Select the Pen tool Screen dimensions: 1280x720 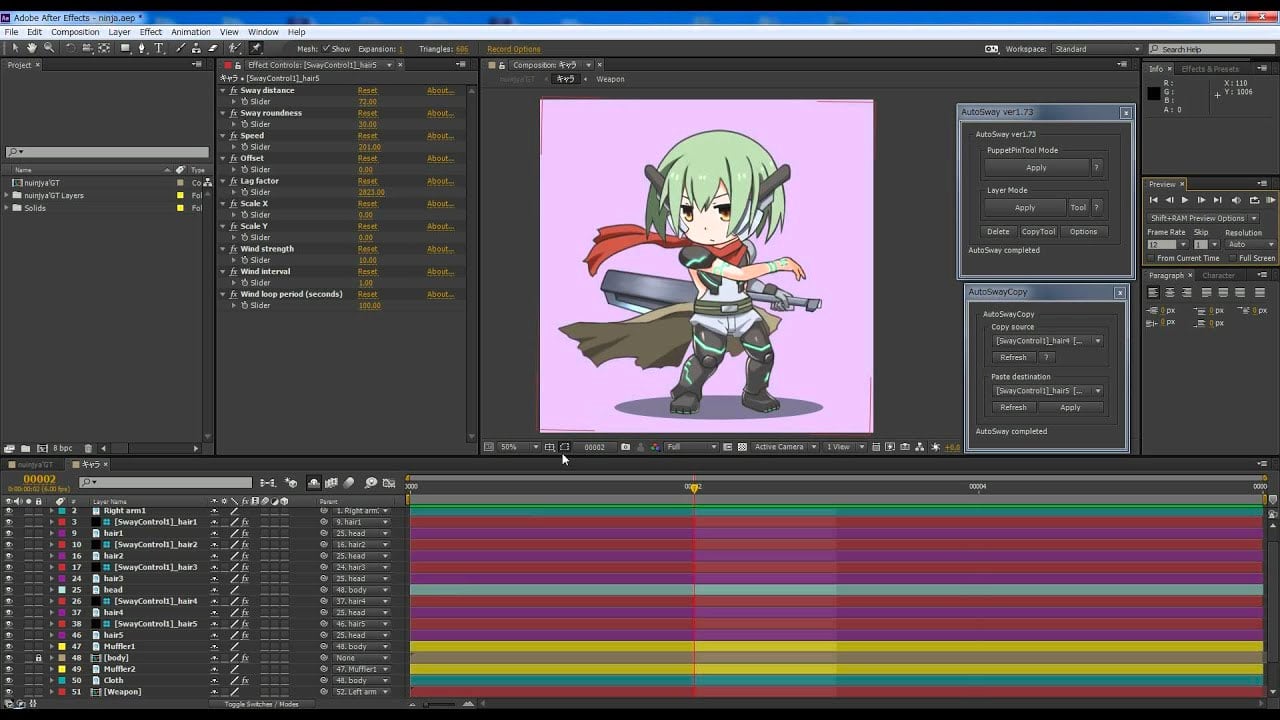(x=141, y=48)
